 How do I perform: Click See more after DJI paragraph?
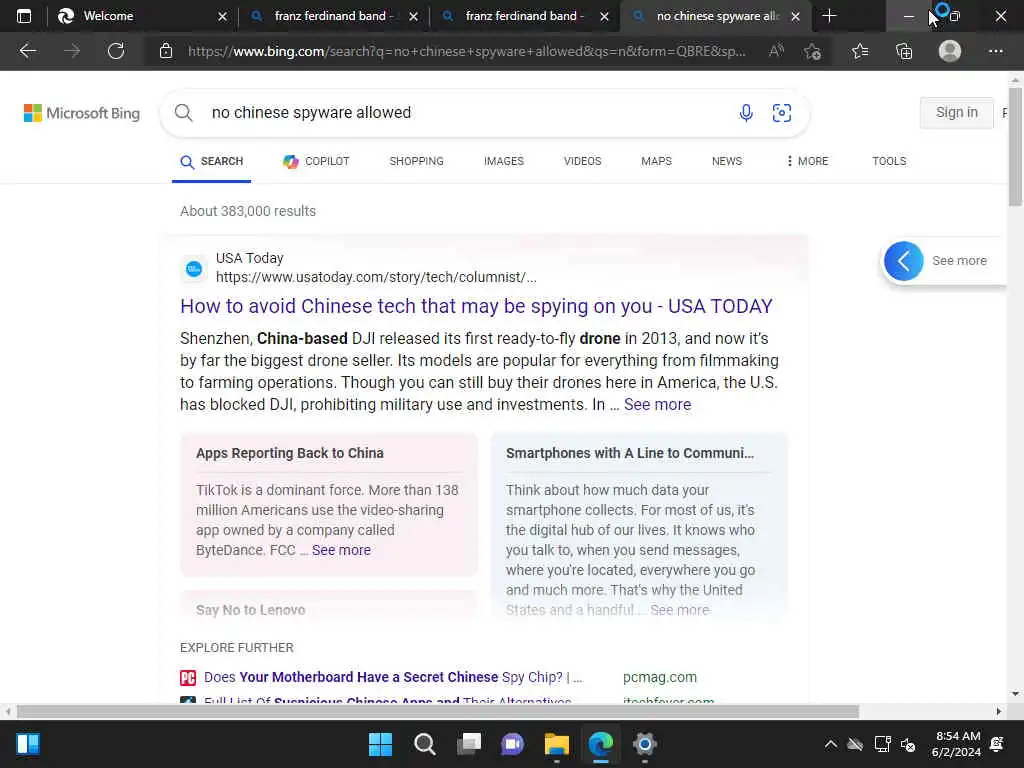coord(657,405)
